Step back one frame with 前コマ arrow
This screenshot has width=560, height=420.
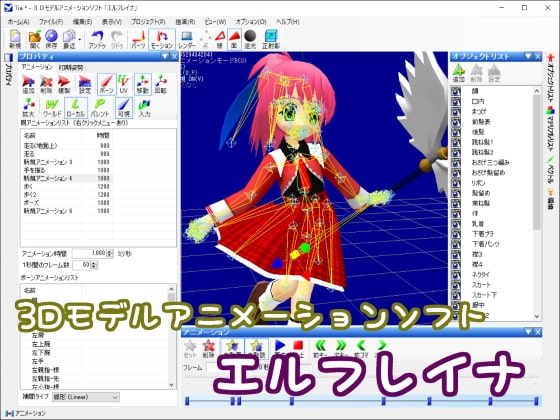[x=361, y=349]
